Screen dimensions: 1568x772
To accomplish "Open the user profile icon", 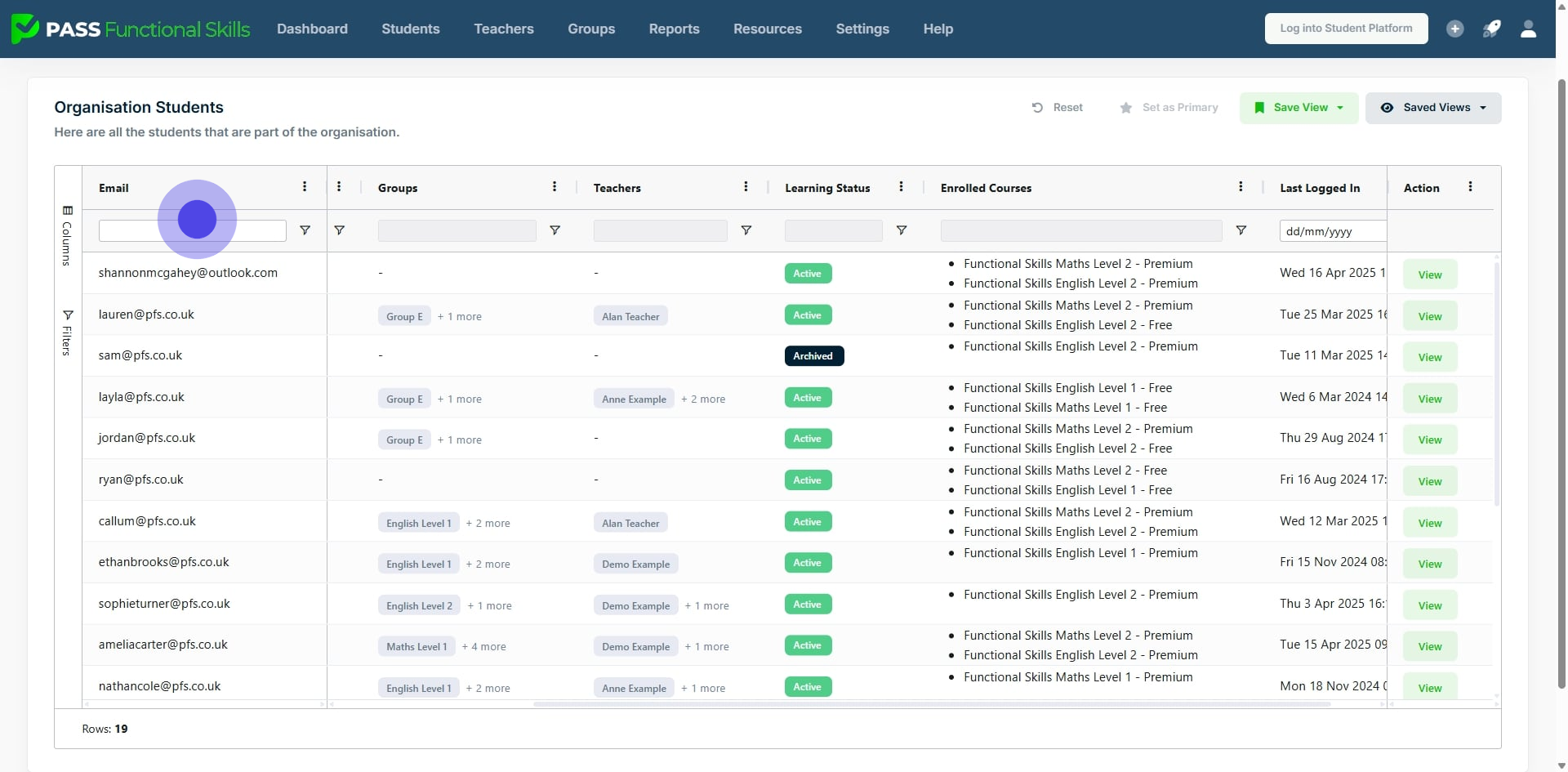I will click(1528, 29).
